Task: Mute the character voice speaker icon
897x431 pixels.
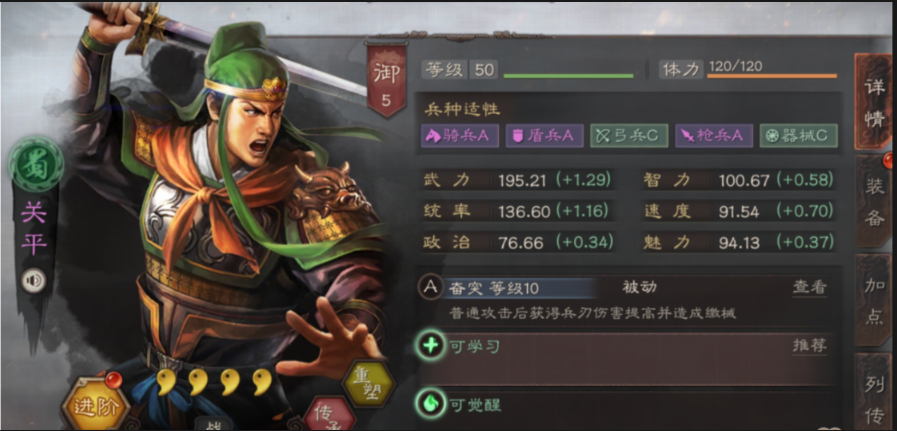Action: point(34,281)
